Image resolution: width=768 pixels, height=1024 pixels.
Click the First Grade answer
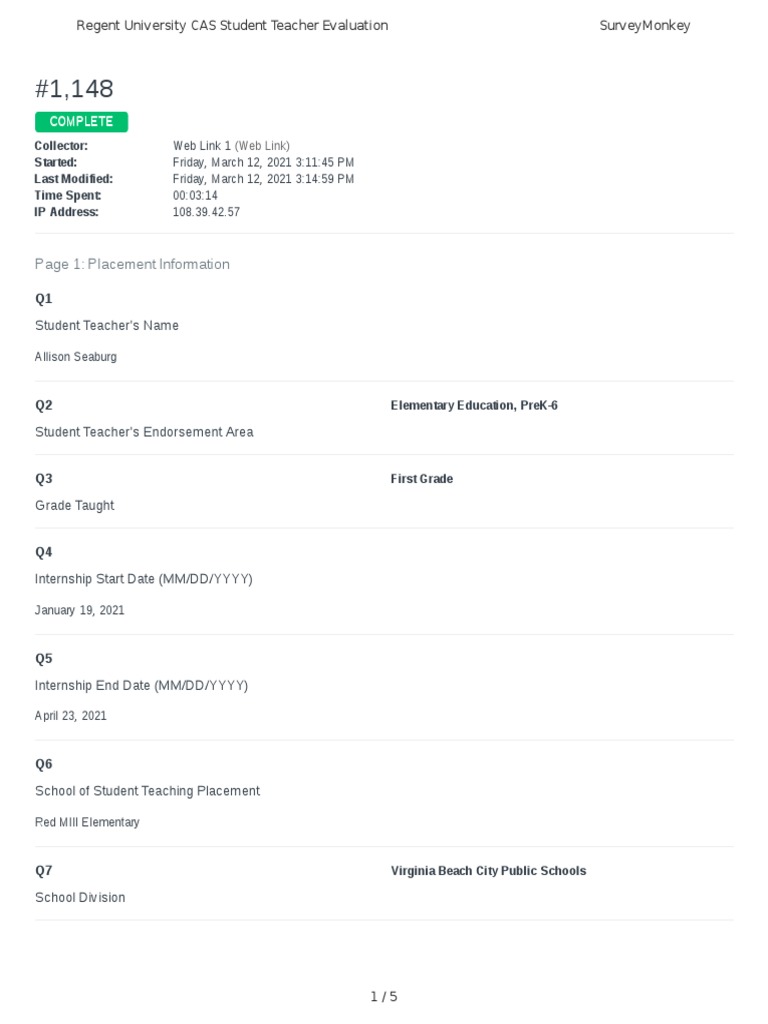(422, 479)
